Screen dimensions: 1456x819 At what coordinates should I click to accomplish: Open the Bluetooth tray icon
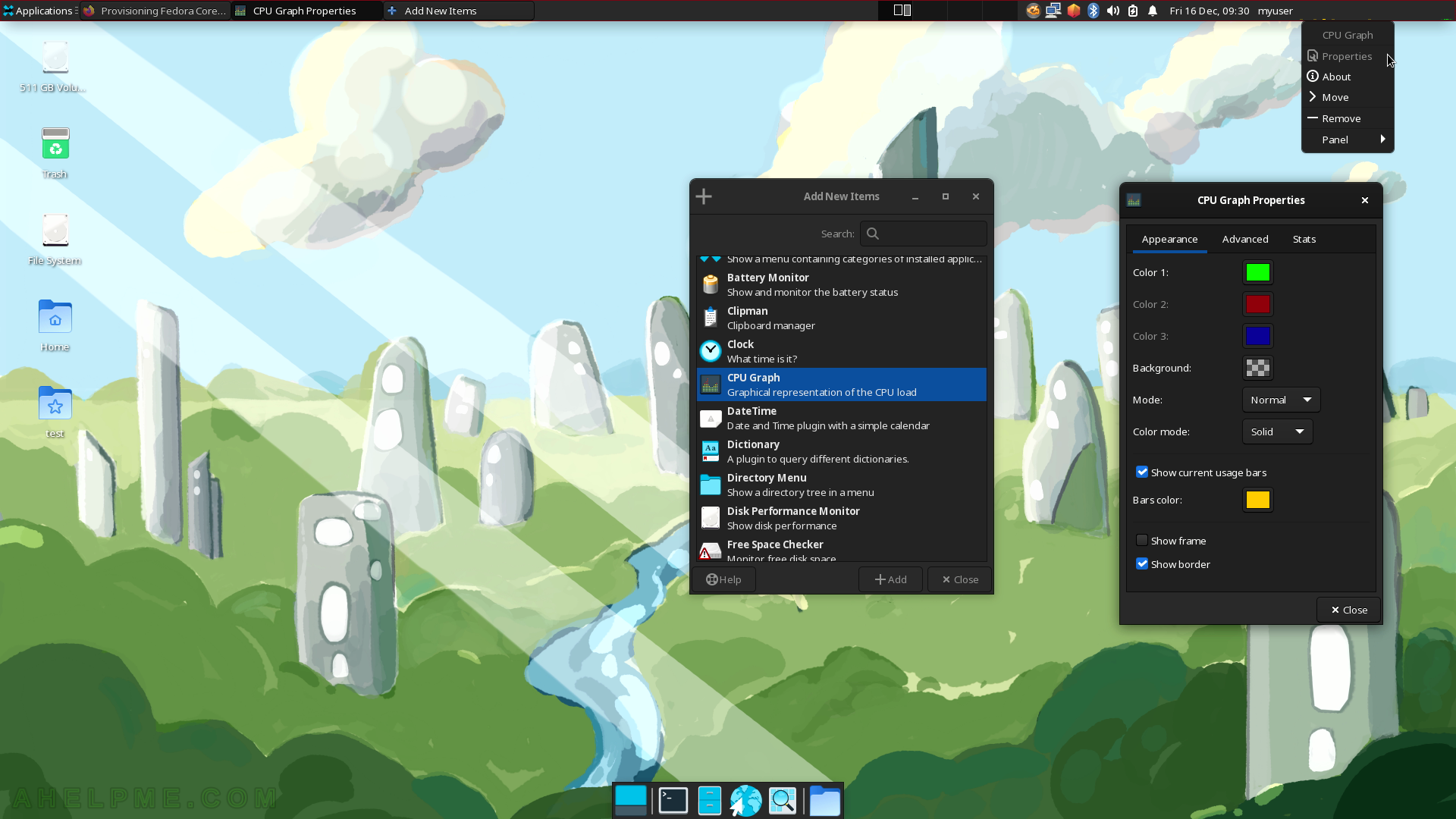point(1094,11)
